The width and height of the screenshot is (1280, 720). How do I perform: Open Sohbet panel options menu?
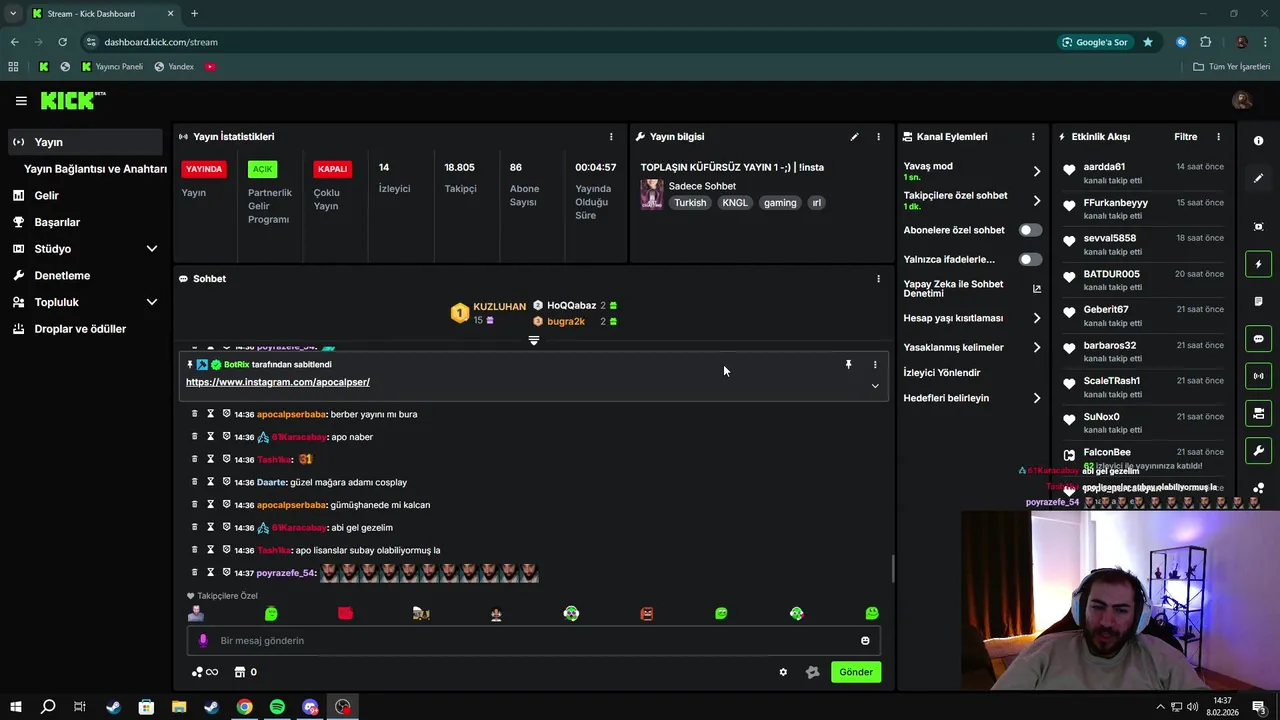pos(878,279)
